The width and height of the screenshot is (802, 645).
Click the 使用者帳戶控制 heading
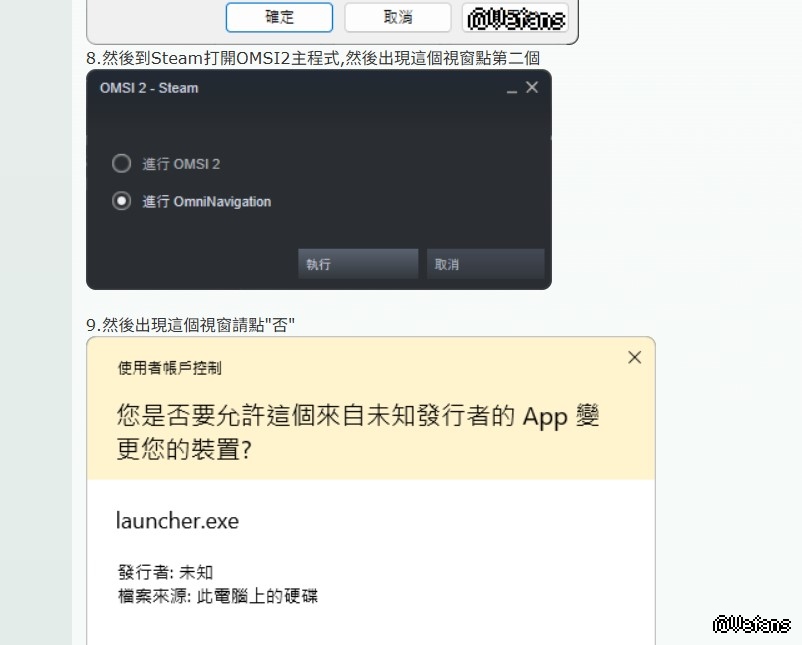click(169, 368)
